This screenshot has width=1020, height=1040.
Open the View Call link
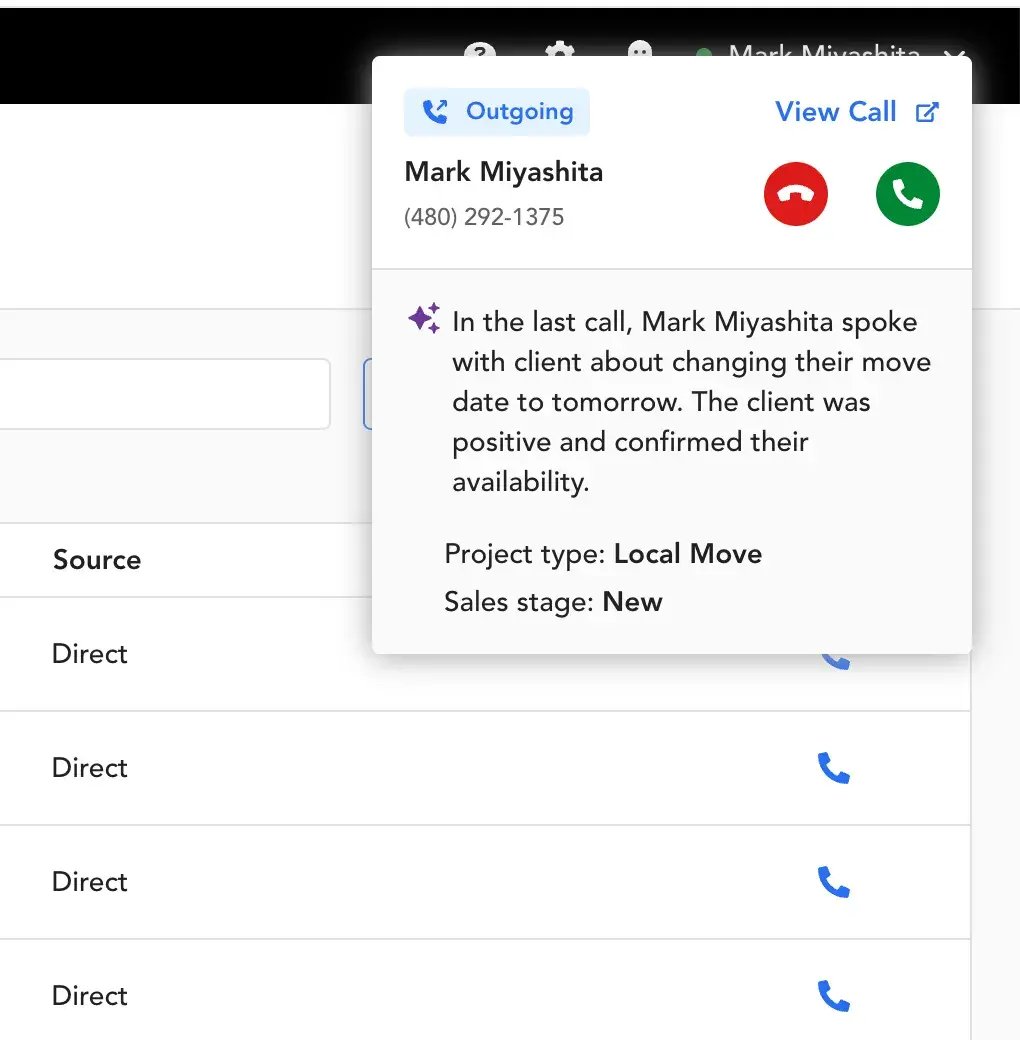tap(836, 111)
